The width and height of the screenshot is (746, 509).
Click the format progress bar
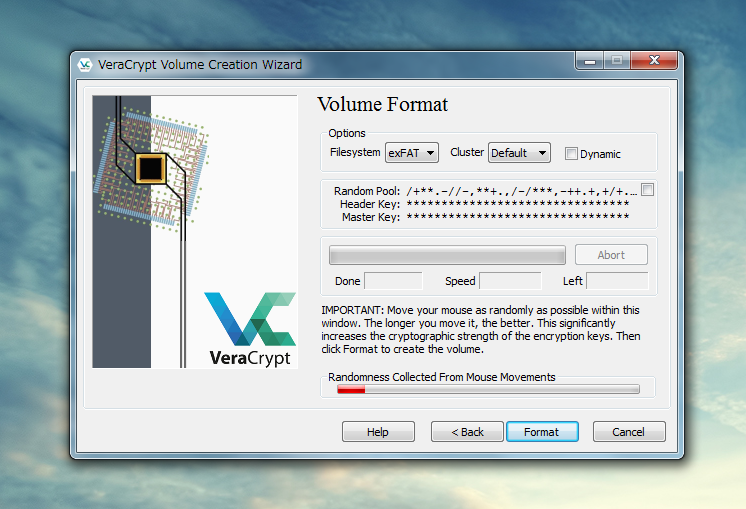click(447, 255)
